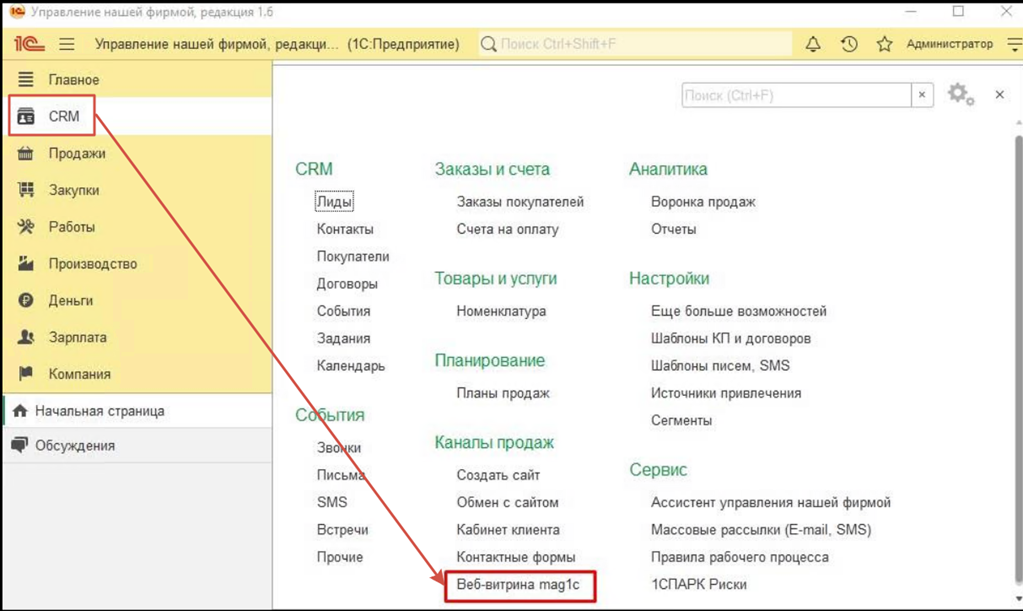1023x611 pixels.
Task: Open the Покупатели link
Action: (353, 256)
